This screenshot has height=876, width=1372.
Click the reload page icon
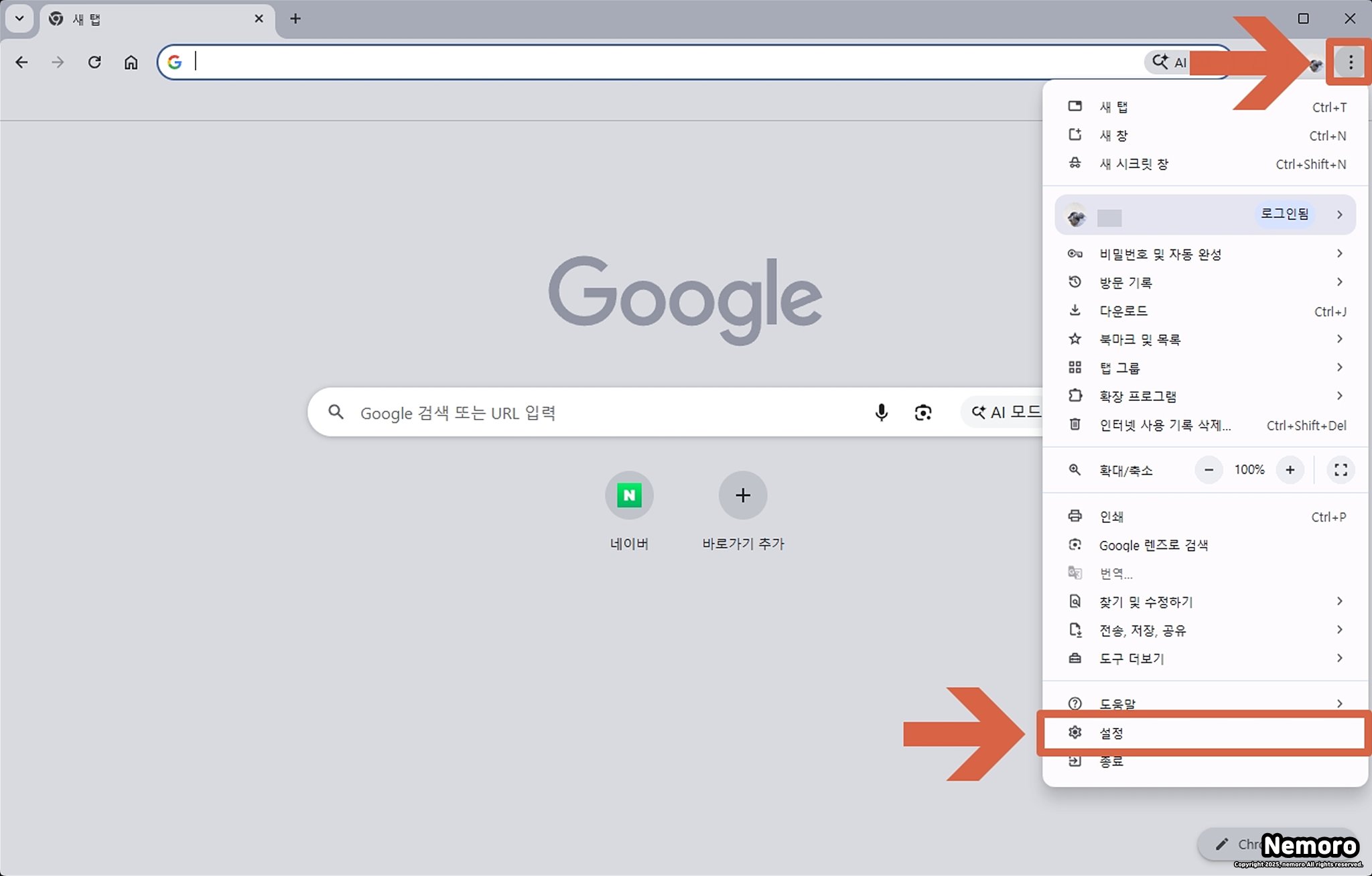coord(94,62)
